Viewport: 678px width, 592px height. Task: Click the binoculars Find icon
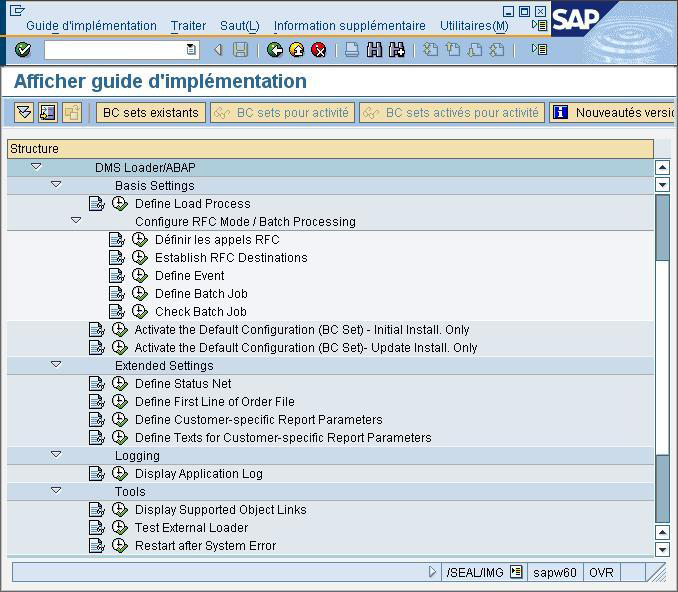click(375, 50)
